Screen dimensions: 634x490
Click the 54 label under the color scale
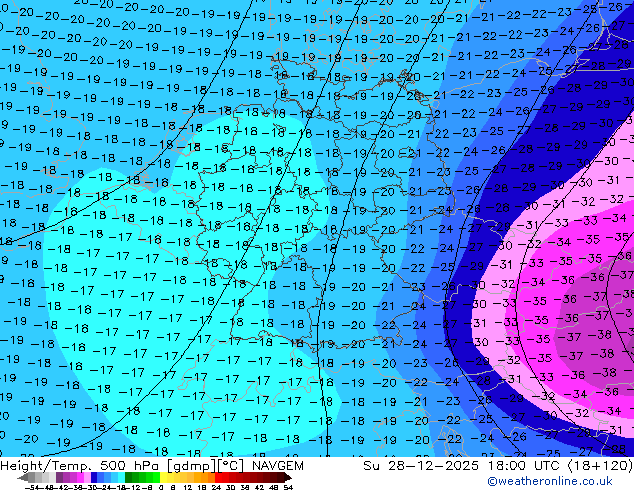(288, 487)
